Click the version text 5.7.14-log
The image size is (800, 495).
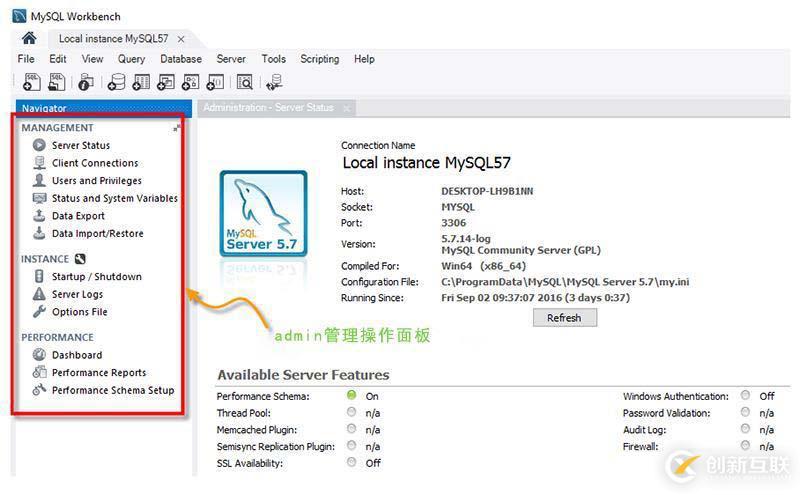[x=466, y=238]
